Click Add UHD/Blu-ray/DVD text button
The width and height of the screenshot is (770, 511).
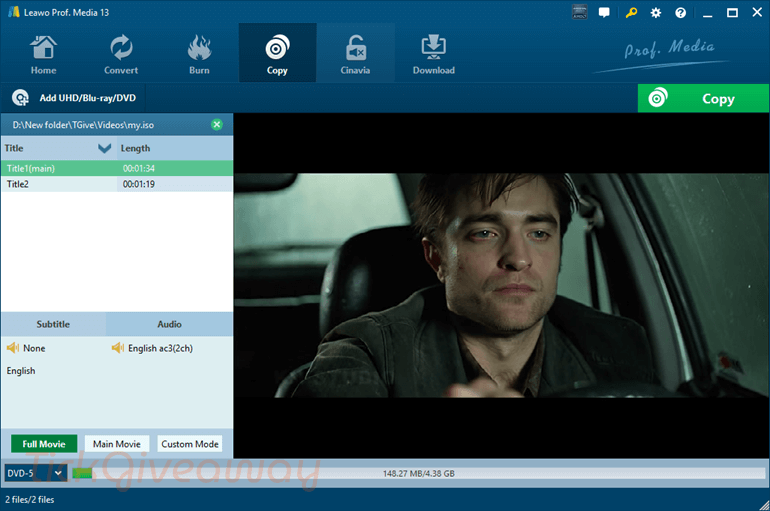click(87, 98)
